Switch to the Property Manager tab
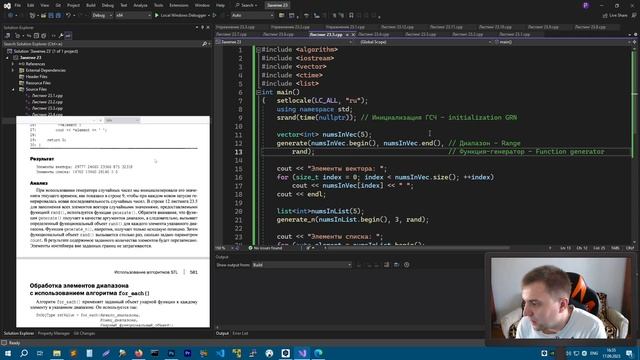 tap(54, 333)
